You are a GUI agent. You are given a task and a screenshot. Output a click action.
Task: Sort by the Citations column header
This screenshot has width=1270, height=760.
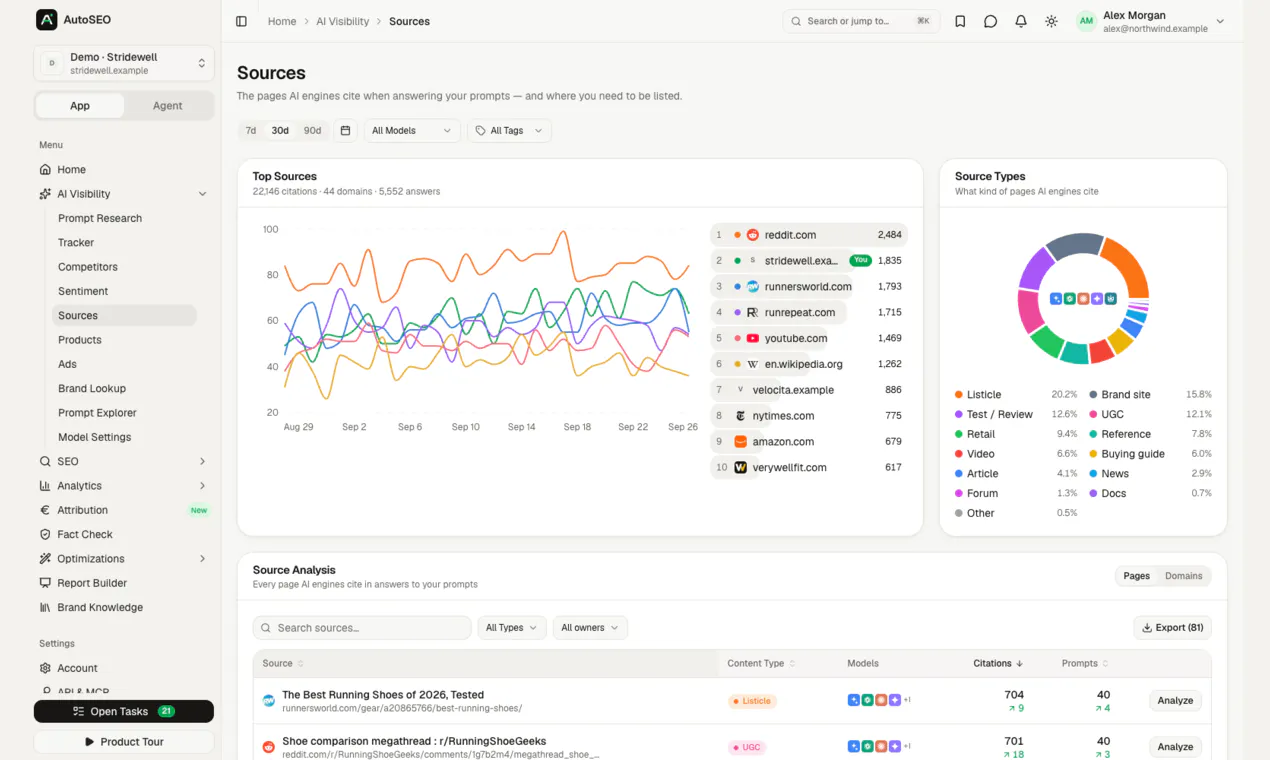(997, 663)
